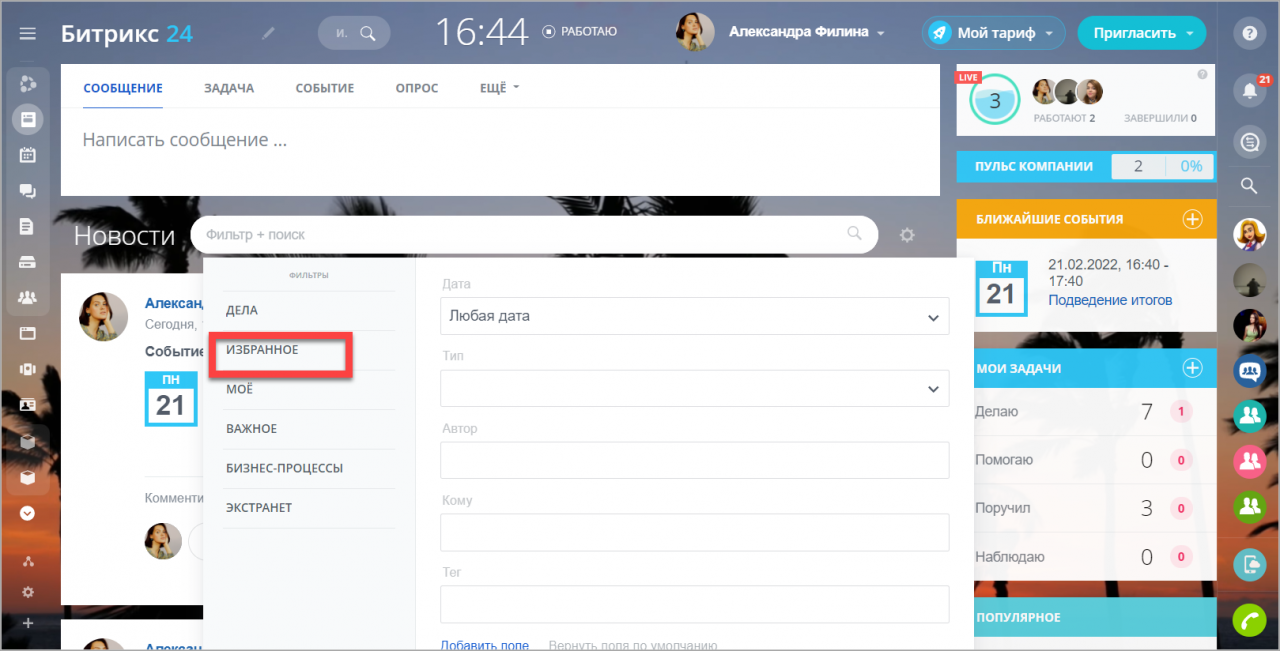Click the top search box in header
This screenshot has width=1280, height=651.
(353, 33)
